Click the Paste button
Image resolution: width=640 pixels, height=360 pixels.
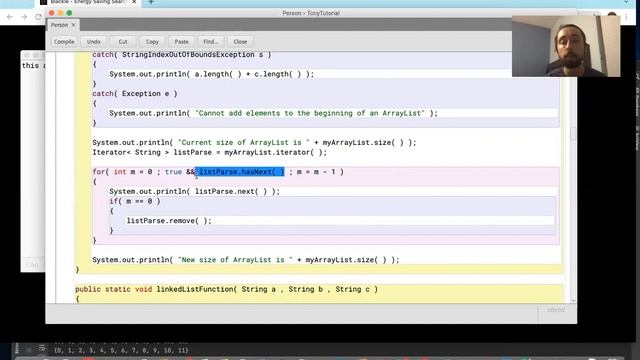point(182,42)
